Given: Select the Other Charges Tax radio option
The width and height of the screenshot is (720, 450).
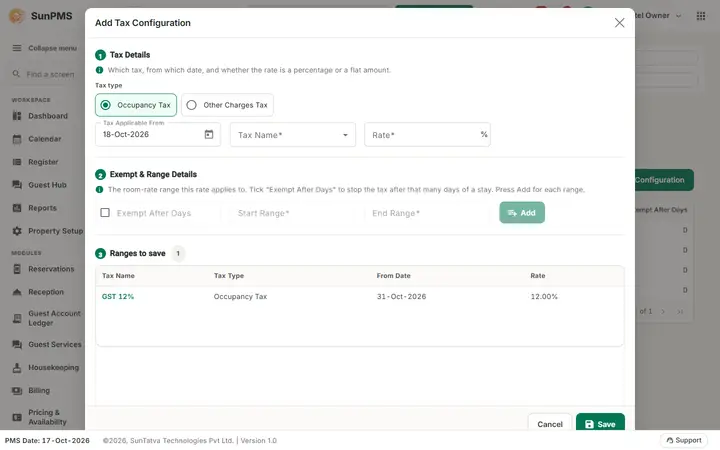Looking at the screenshot, I should click(x=227, y=105).
